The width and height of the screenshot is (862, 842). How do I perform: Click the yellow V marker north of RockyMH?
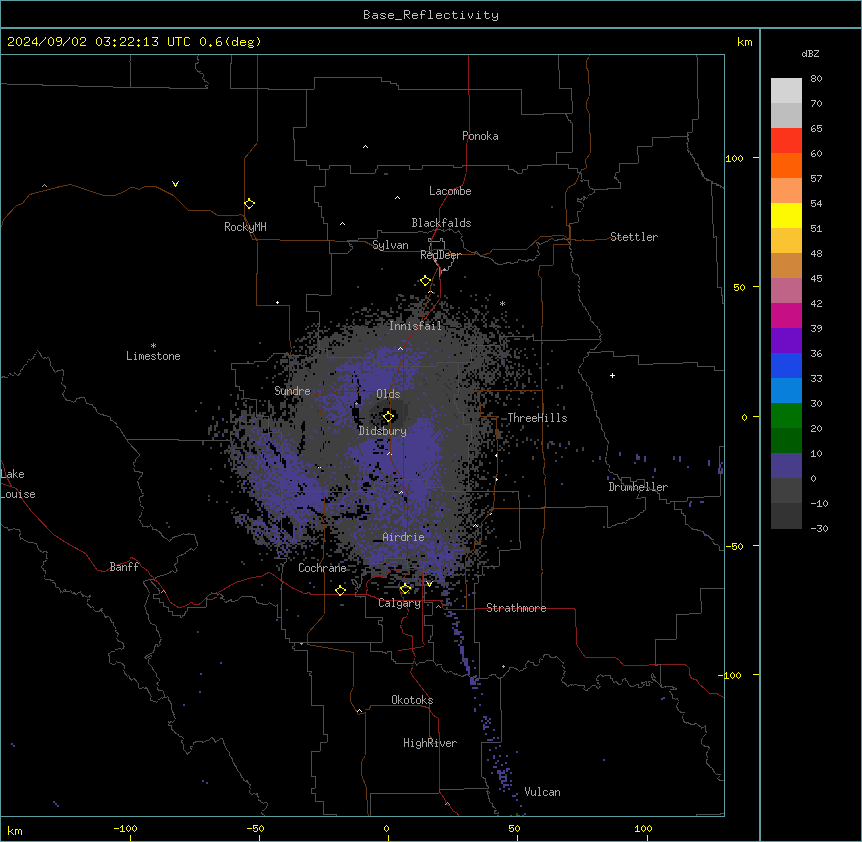(x=175, y=184)
